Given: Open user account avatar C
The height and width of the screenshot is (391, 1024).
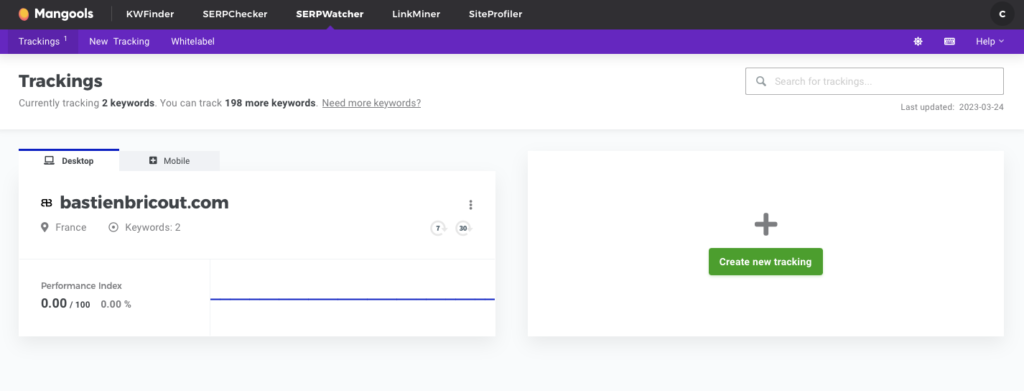Looking at the screenshot, I should coord(1002,14).
